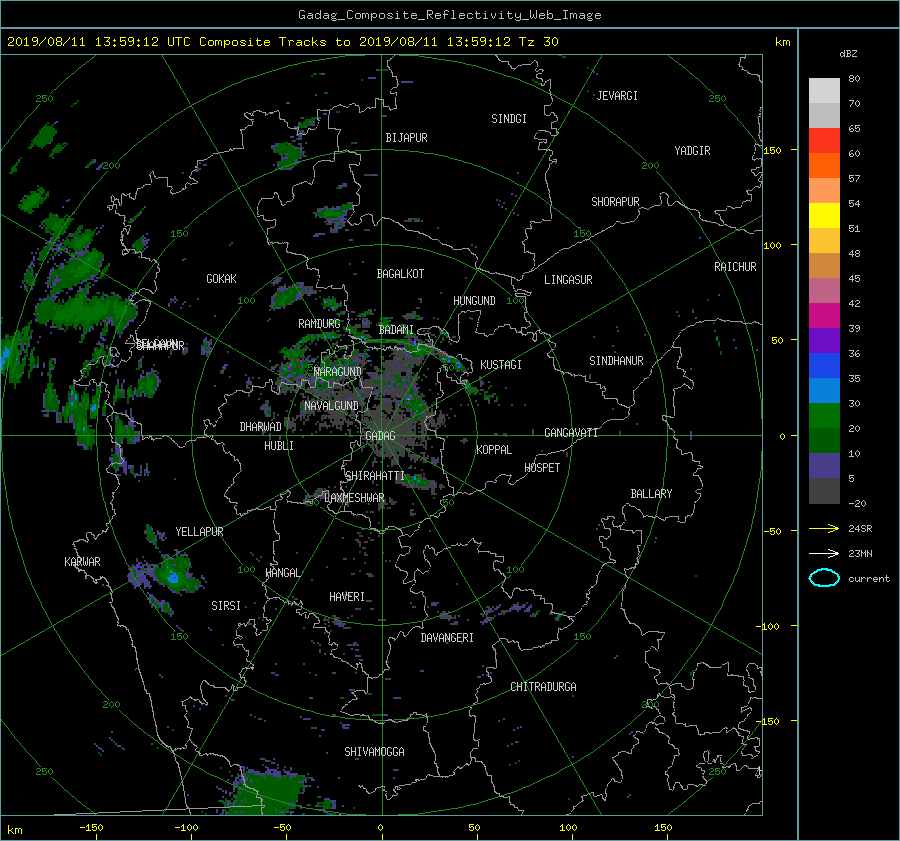Click the HOSPET city label
Viewport: 900px width, 841px height.
click(x=542, y=468)
